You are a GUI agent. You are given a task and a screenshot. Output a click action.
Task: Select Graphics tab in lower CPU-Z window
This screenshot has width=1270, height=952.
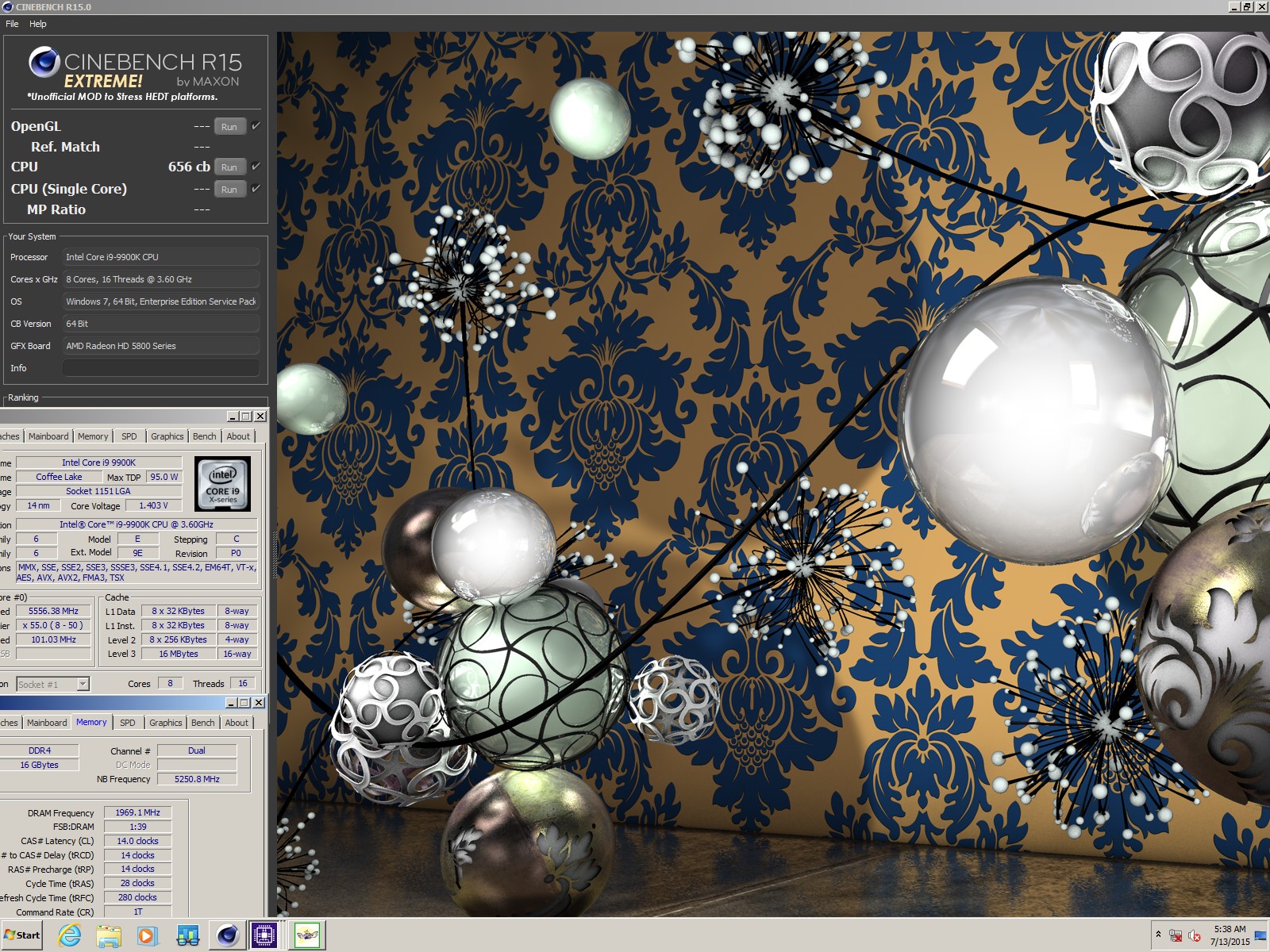tap(165, 723)
